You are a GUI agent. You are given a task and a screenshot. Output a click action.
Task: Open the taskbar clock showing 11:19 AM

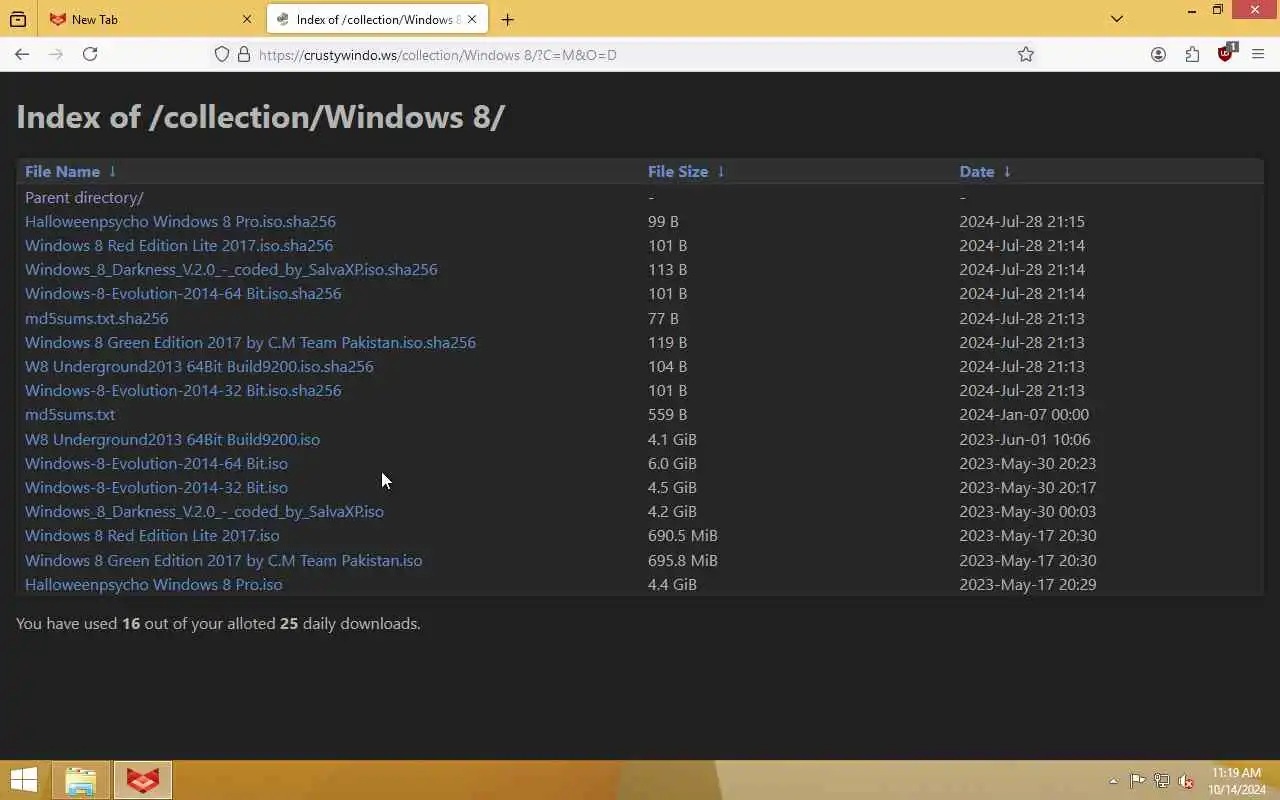(x=1236, y=781)
